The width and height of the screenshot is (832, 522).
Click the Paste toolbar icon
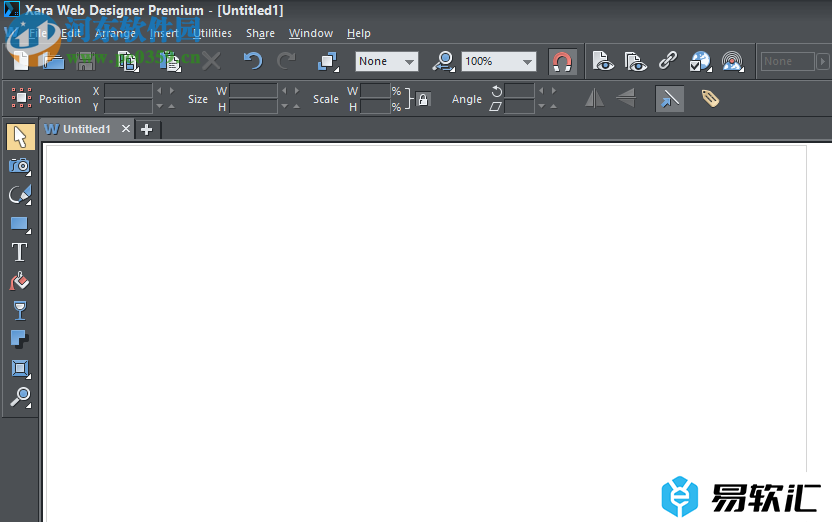click(170, 61)
